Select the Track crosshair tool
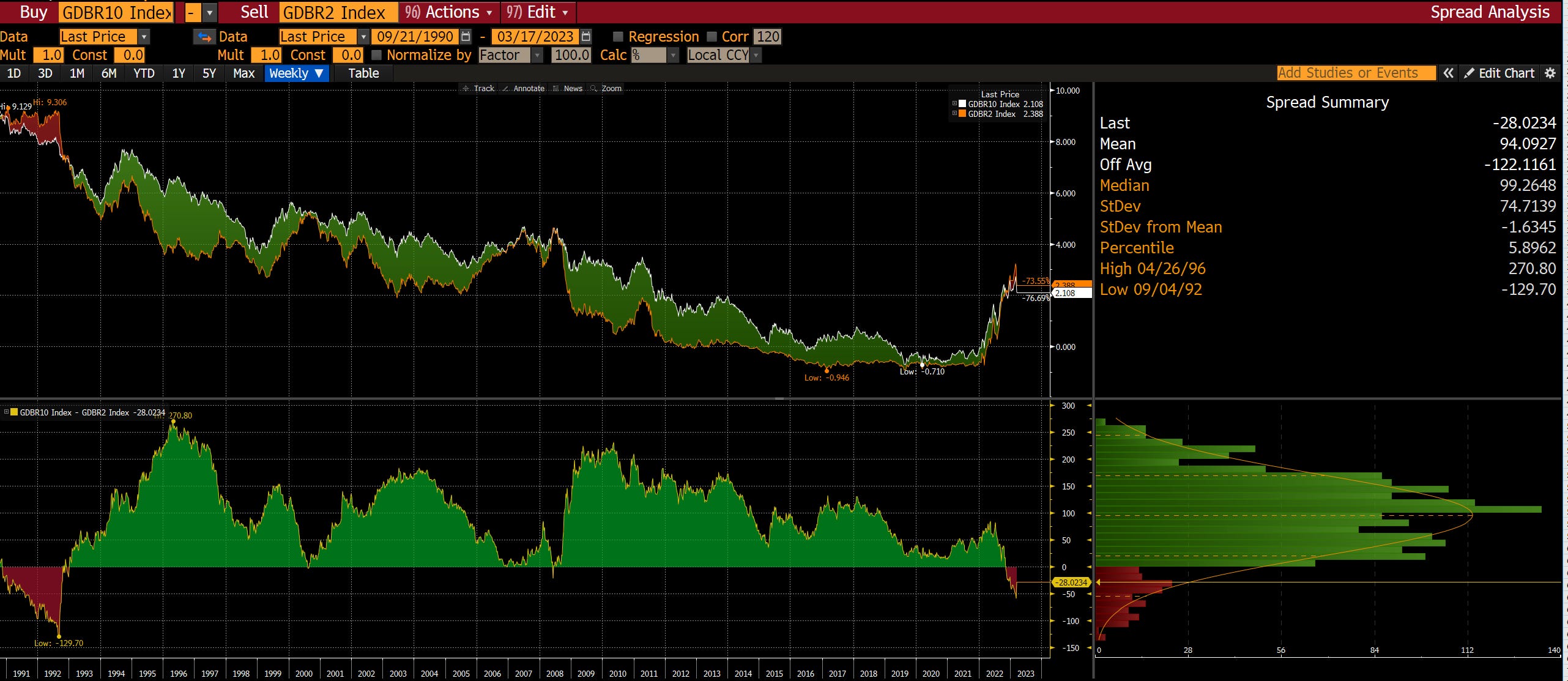This screenshot has width=1568, height=681. [x=478, y=89]
